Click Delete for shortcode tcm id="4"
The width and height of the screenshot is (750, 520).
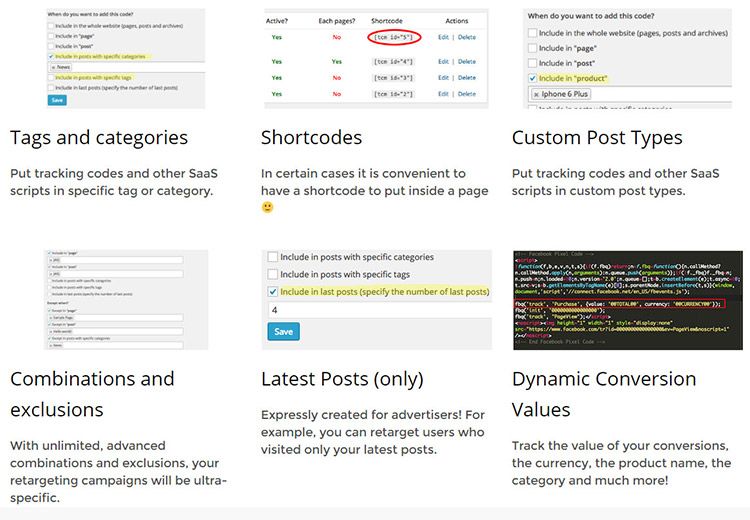click(x=467, y=61)
